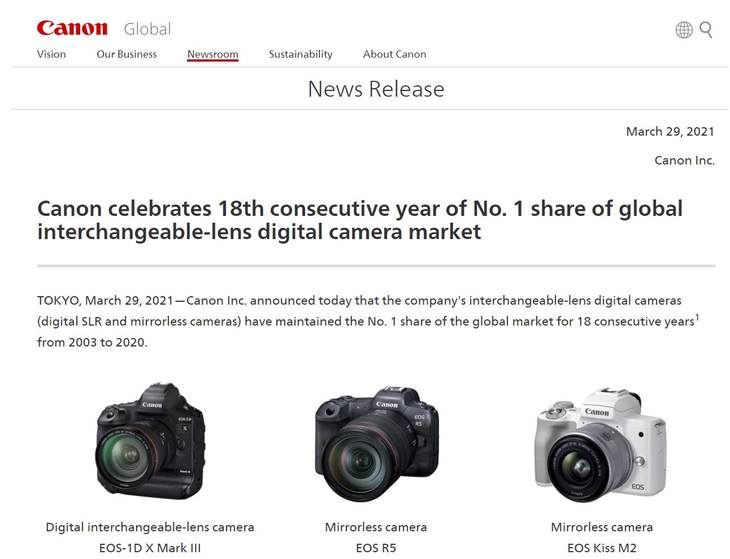Click the EOS R5 camera image
The height and width of the screenshot is (559, 730).
(376, 443)
